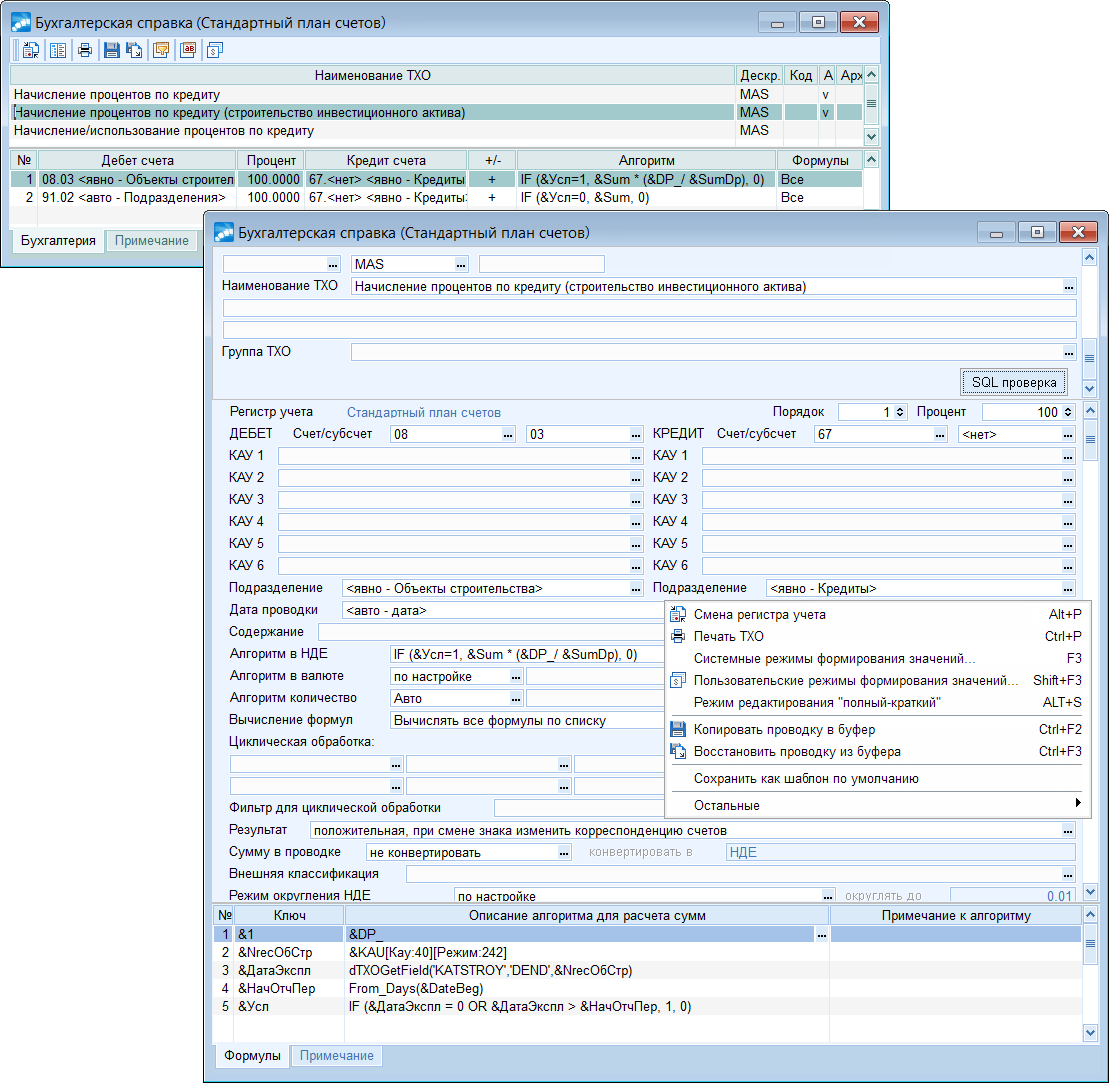The image size is (1109, 1083).
Task: Click the 'Стандартный план счетов' link
Action: point(424,413)
